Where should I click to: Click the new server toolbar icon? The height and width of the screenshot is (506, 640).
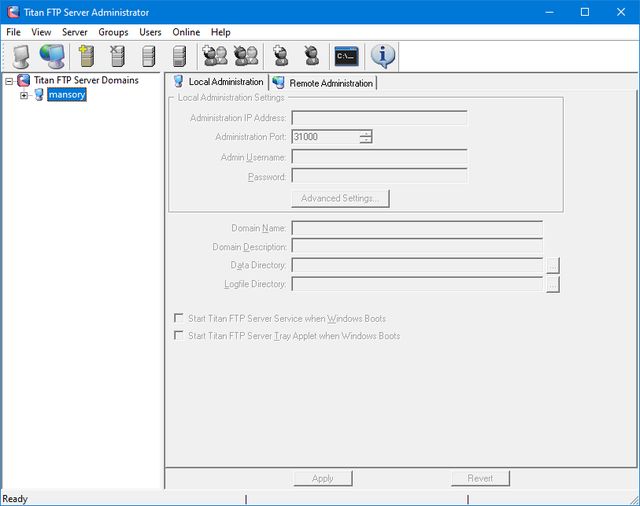click(86, 56)
